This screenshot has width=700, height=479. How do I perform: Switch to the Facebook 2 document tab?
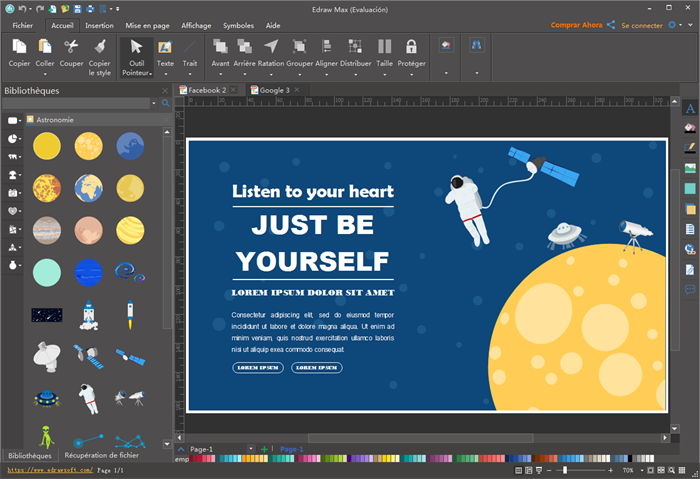pyautogui.click(x=206, y=90)
